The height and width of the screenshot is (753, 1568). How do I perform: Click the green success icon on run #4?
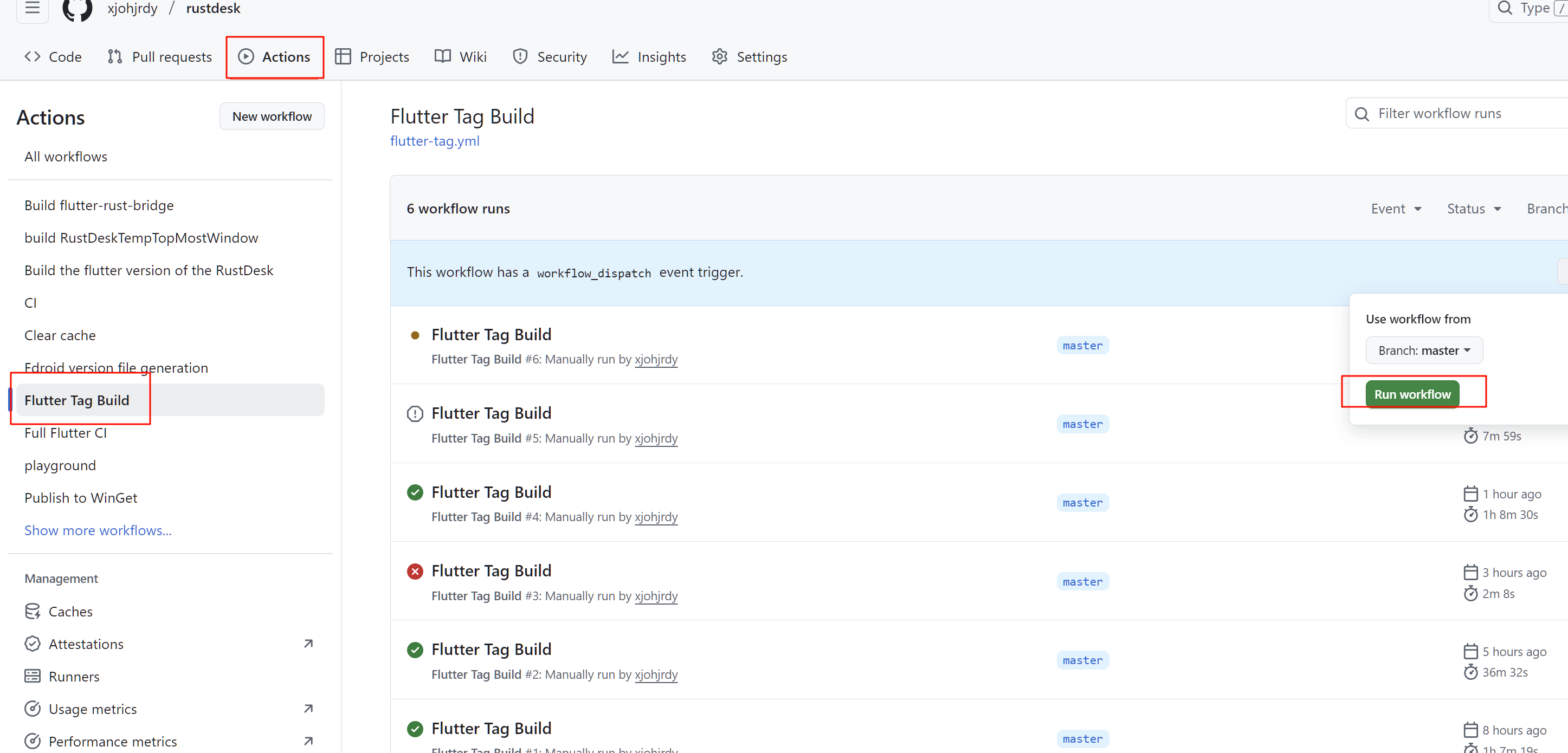(415, 492)
